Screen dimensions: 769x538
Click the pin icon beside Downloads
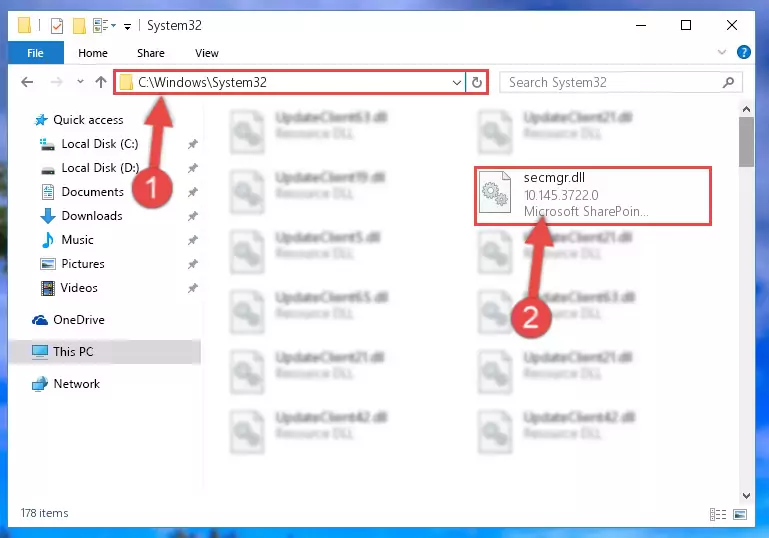(193, 216)
